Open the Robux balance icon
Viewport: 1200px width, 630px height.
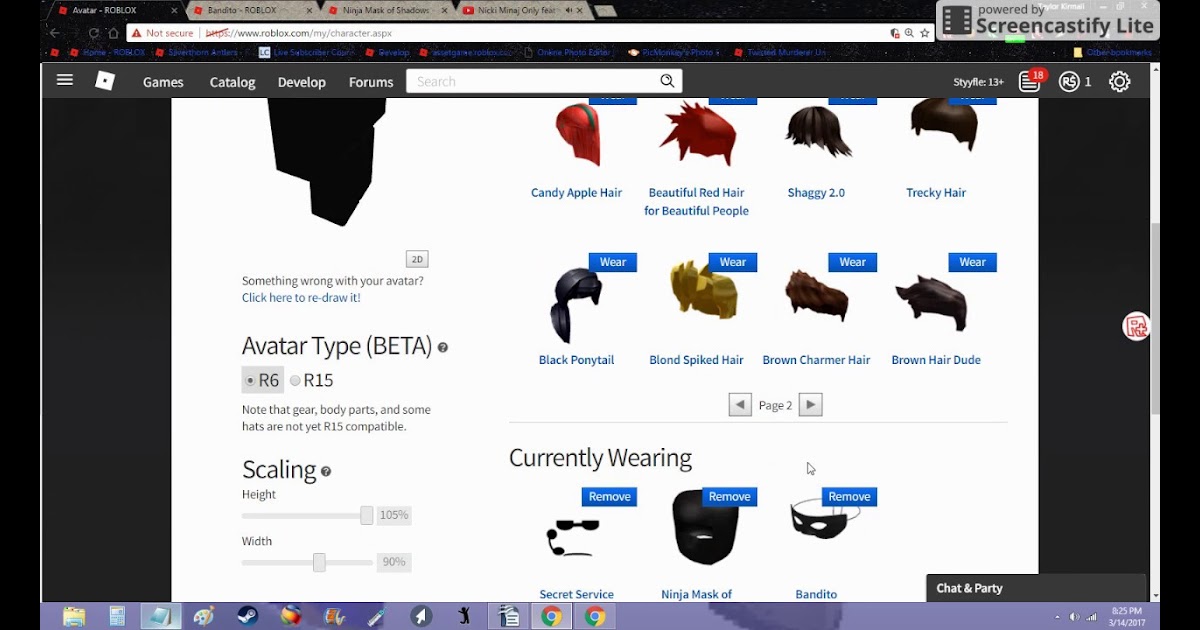point(1070,82)
